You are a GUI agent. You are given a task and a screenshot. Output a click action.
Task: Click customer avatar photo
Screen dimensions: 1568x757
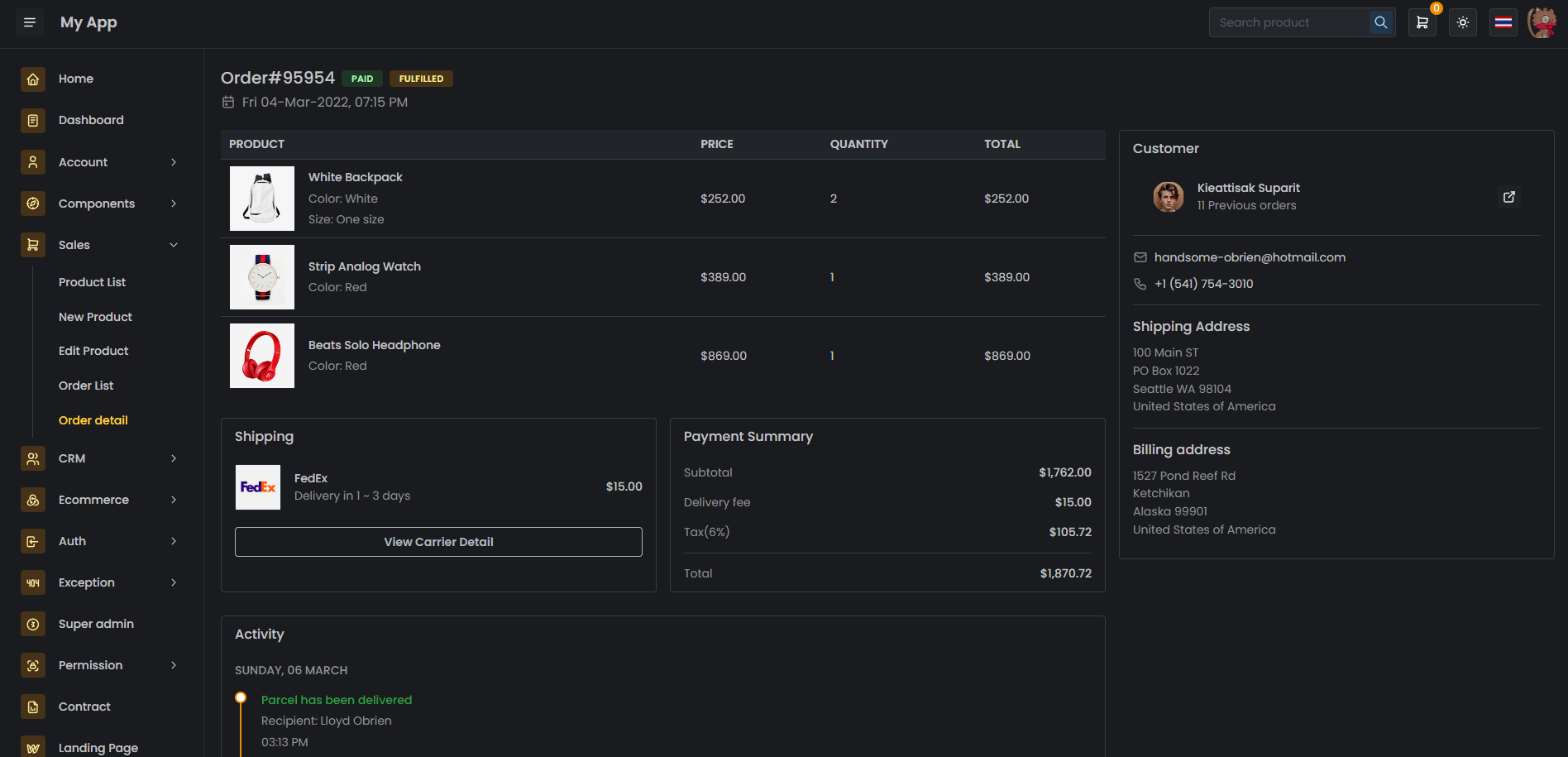tap(1169, 197)
